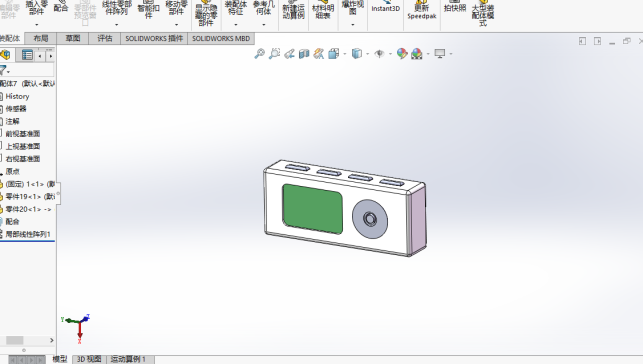This screenshot has width=643, height=364.
Task: Click the 智能扣件 smart fasteners tool
Action: tap(148, 10)
